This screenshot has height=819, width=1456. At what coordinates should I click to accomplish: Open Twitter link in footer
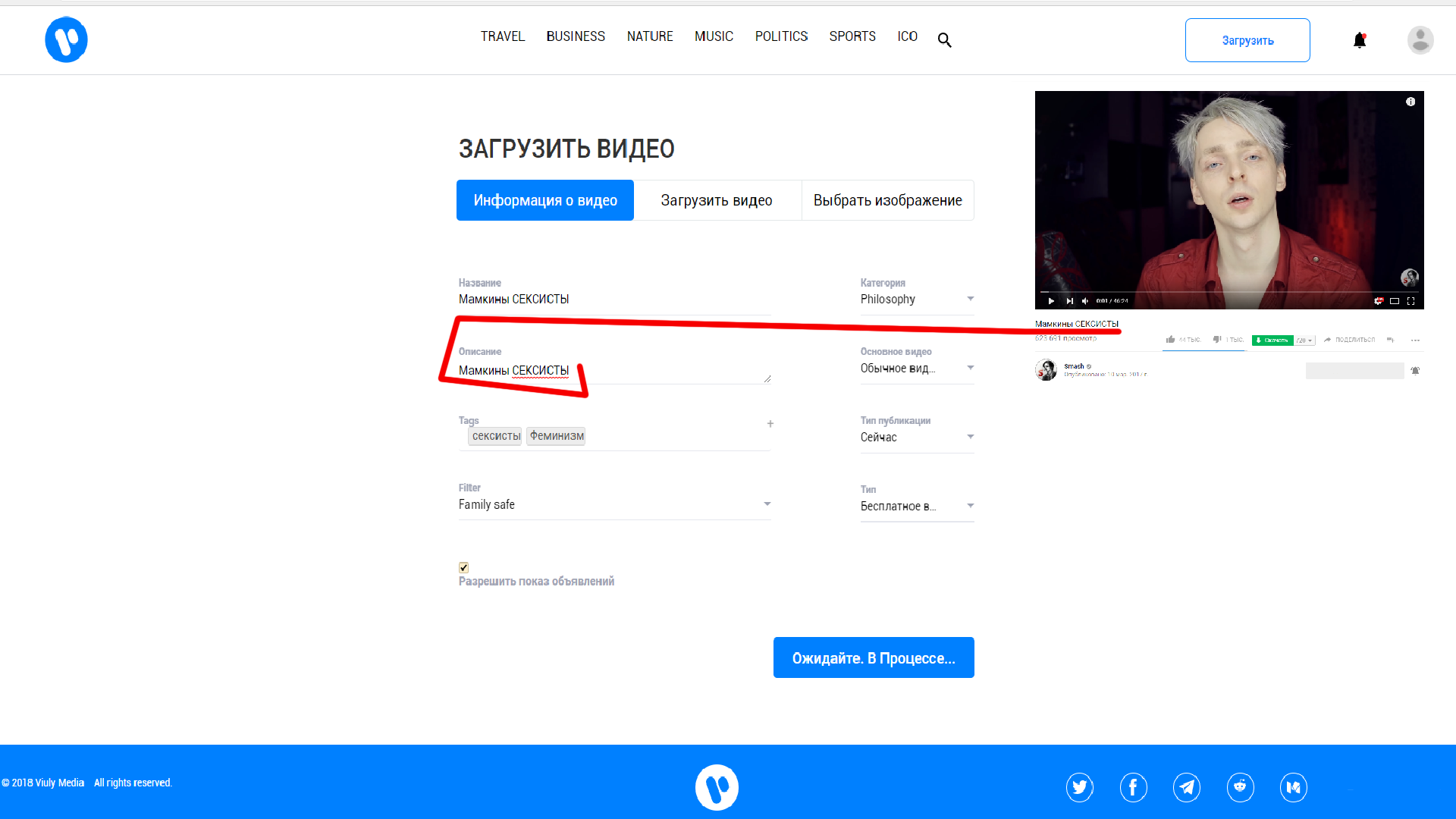pyautogui.click(x=1079, y=787)
